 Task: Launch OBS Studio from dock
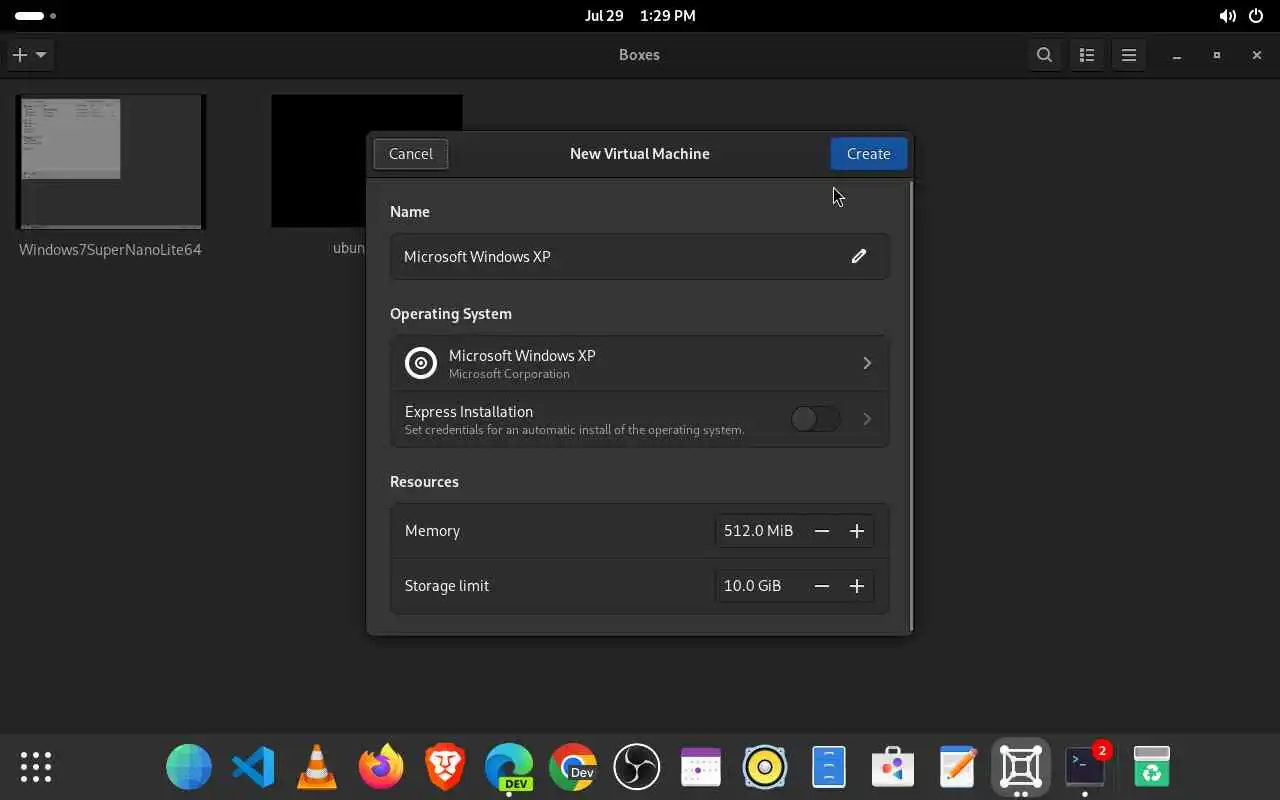click(x=637, y=767)
